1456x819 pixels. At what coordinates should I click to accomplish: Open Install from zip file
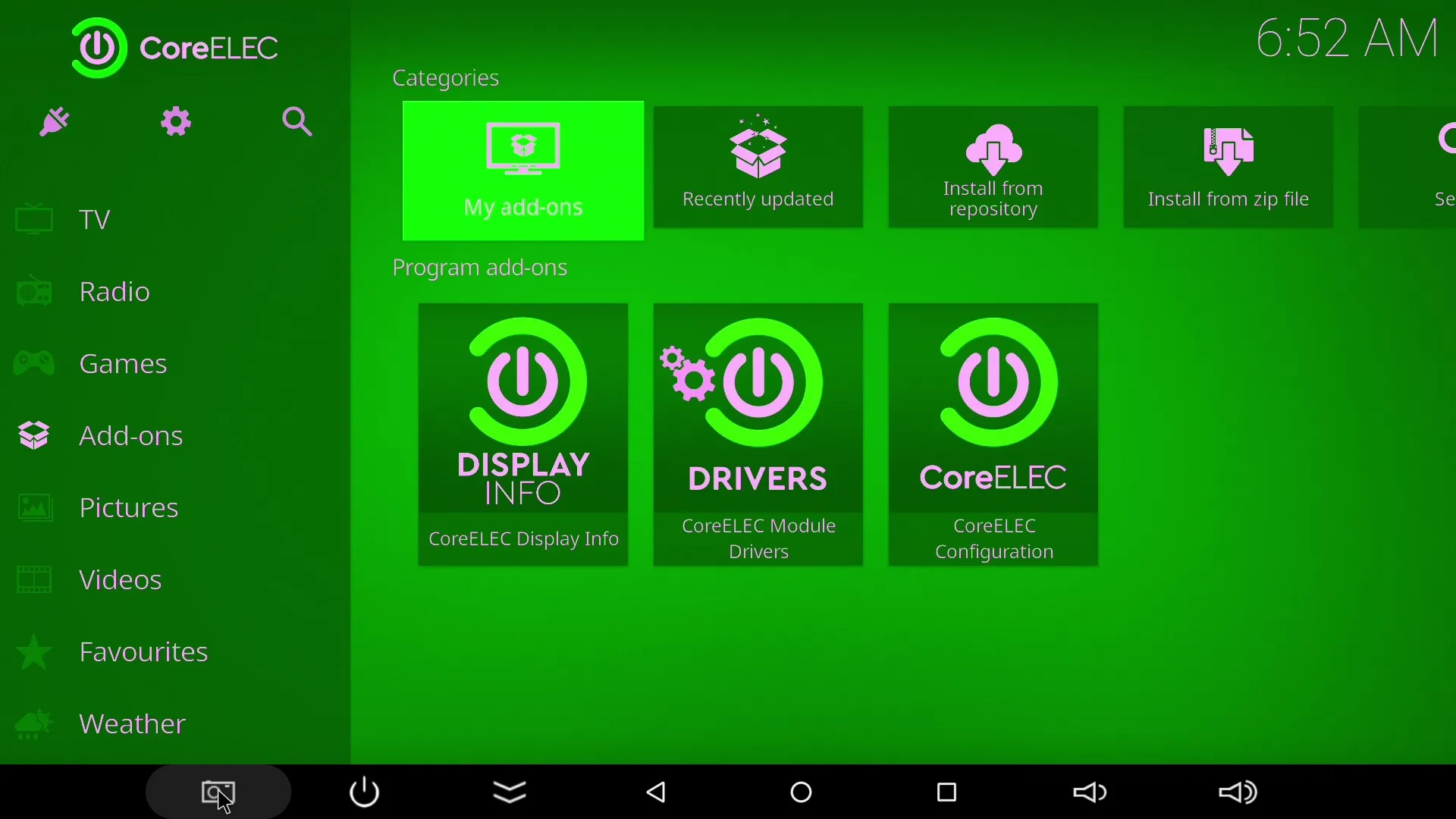pos(1228,168)
